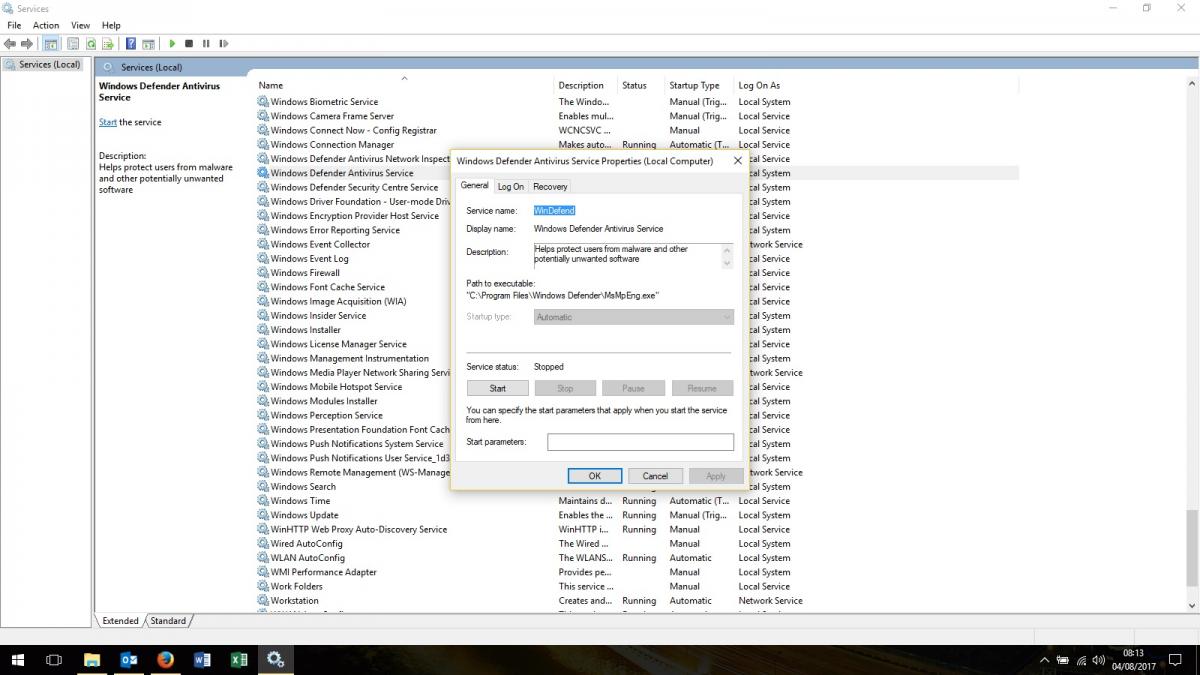Open Properties from the toolbar icon

coord(73,44)
